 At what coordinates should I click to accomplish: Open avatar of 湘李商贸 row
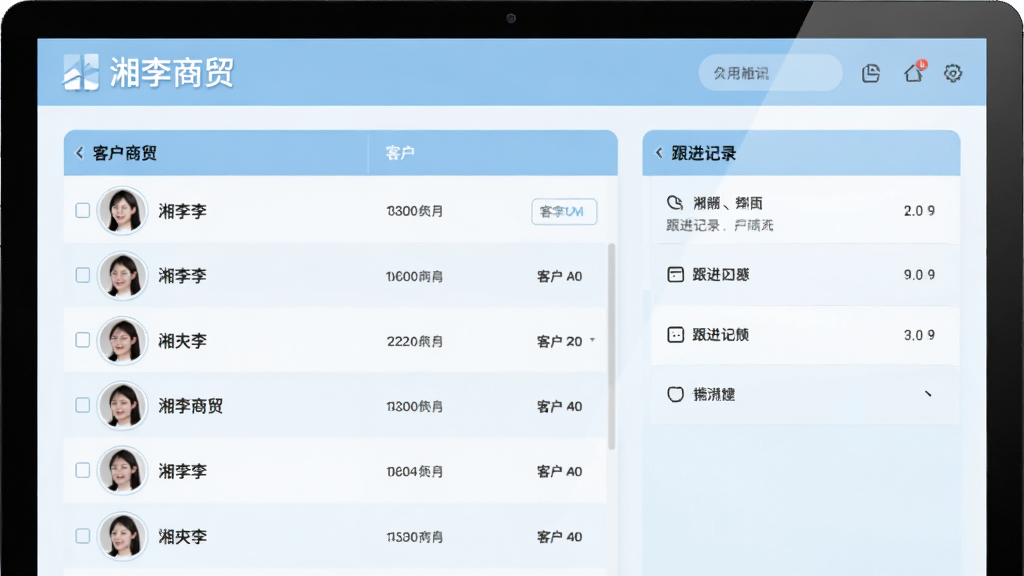(x=122, y=406)
